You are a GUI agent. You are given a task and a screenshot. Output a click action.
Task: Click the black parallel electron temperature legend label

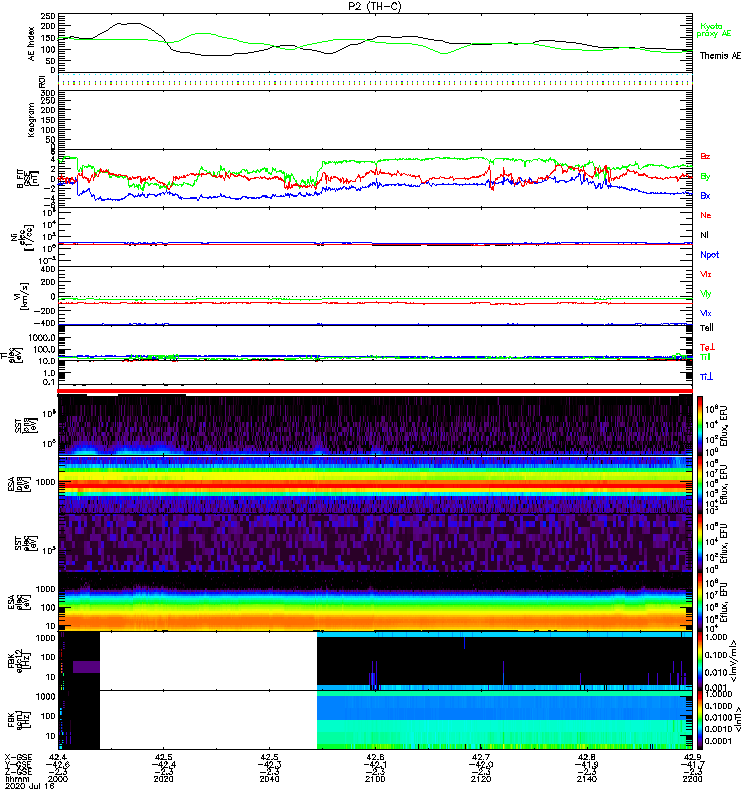(707, 328)
